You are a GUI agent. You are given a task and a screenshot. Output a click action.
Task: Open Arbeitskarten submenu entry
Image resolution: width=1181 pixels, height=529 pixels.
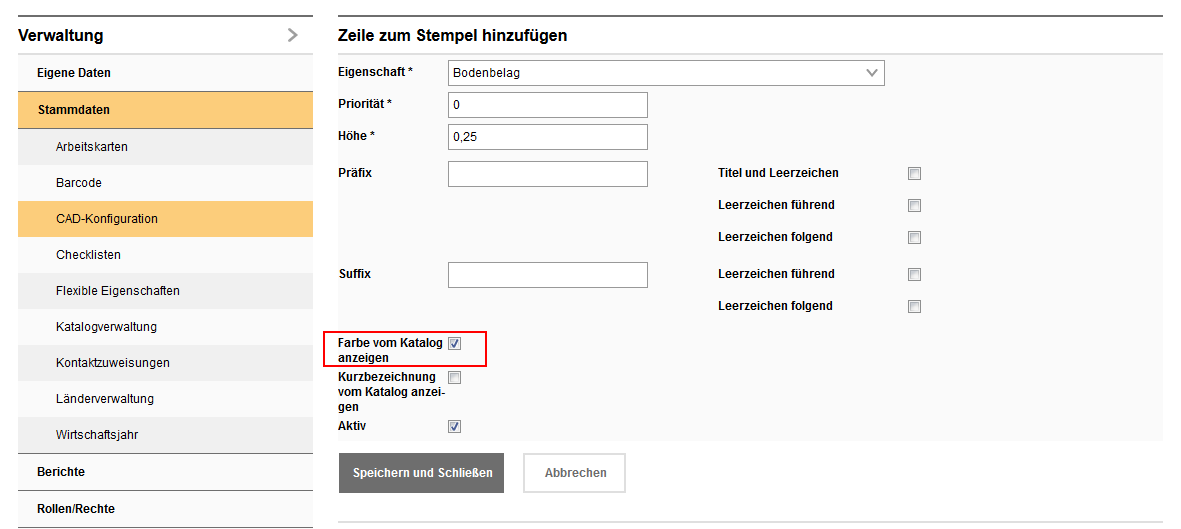click(x=92, y=147)
